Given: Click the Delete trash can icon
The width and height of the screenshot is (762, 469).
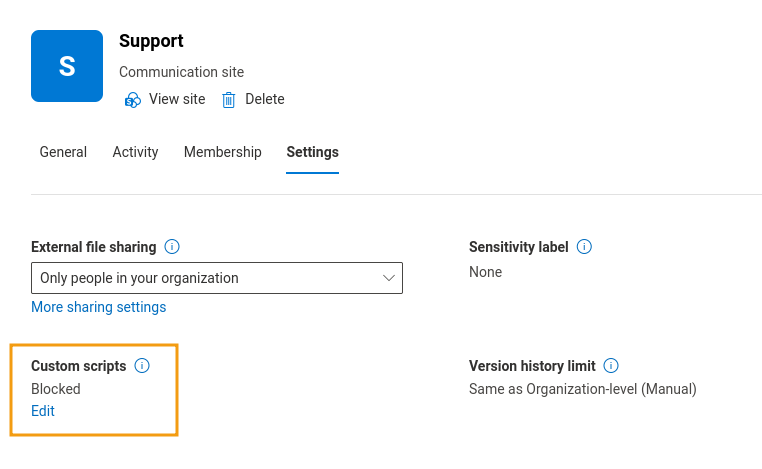Looking at the screenshot, I should coord(229,100).
